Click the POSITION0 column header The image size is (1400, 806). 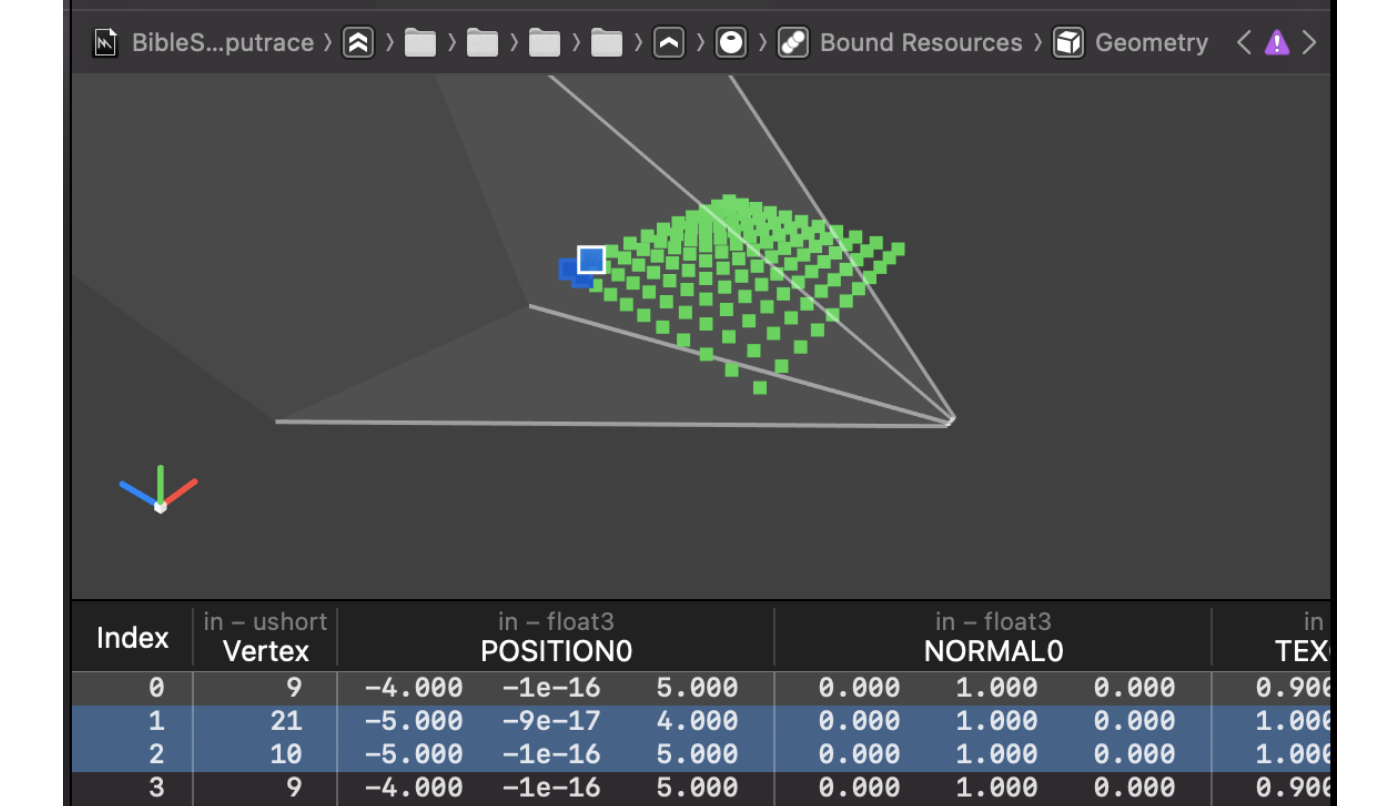[x=556, y=650]
